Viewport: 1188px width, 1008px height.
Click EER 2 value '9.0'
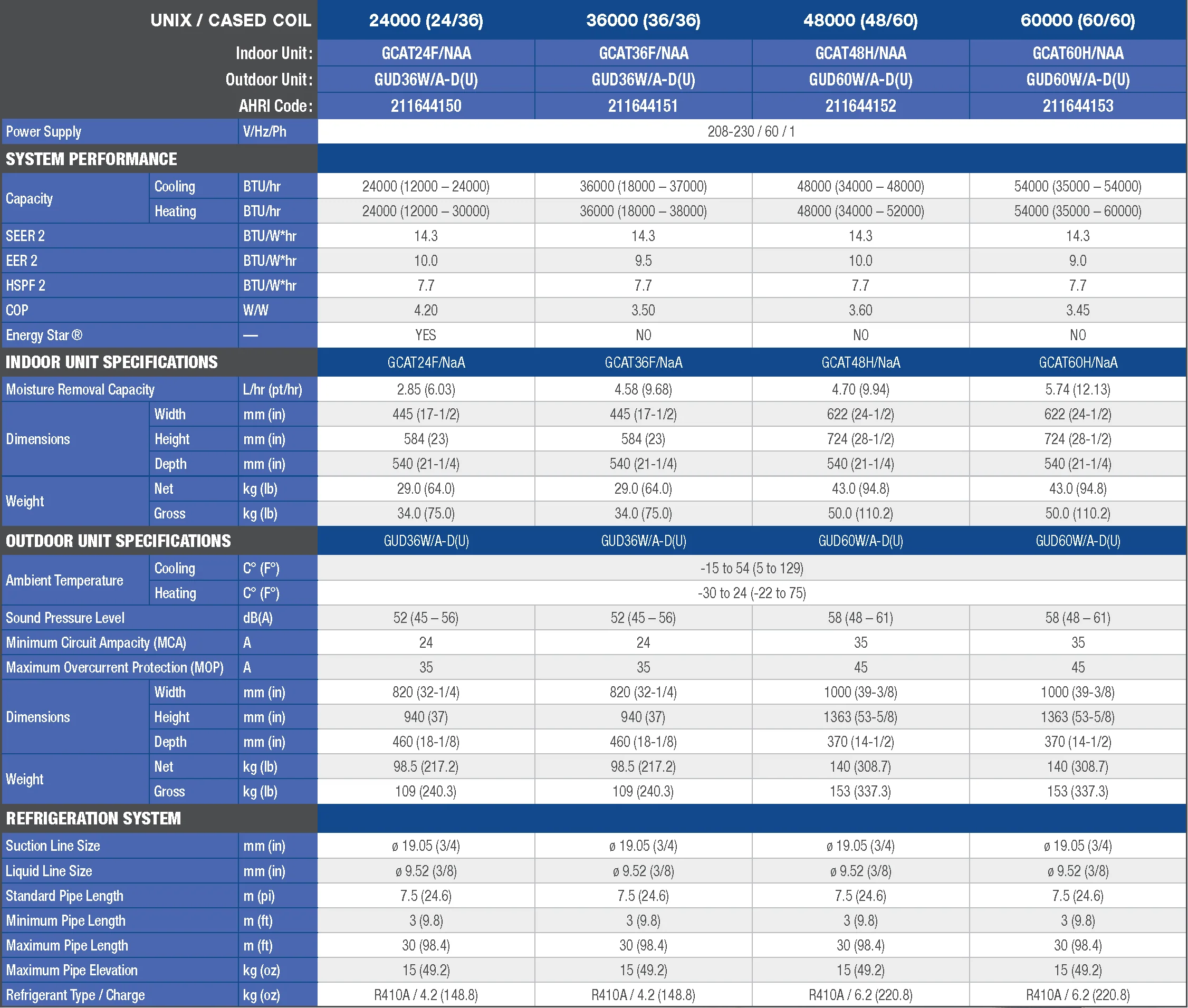[x=1077, y=261]
